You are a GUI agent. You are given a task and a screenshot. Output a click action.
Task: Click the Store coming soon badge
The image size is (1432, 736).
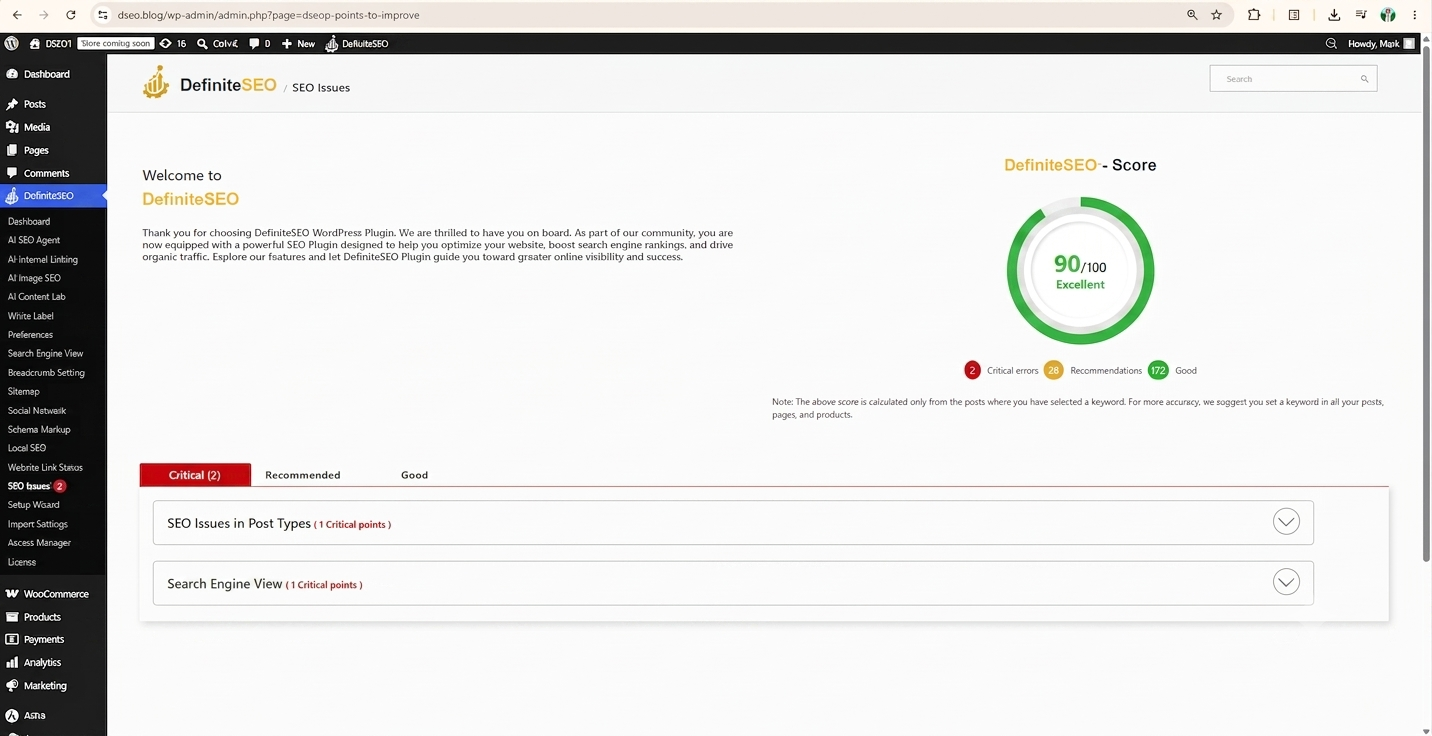pos(116,44)
